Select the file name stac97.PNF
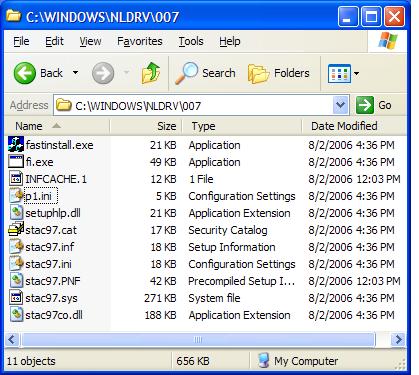Viewport: 419px width, 375px height. (x=53, y=281)
